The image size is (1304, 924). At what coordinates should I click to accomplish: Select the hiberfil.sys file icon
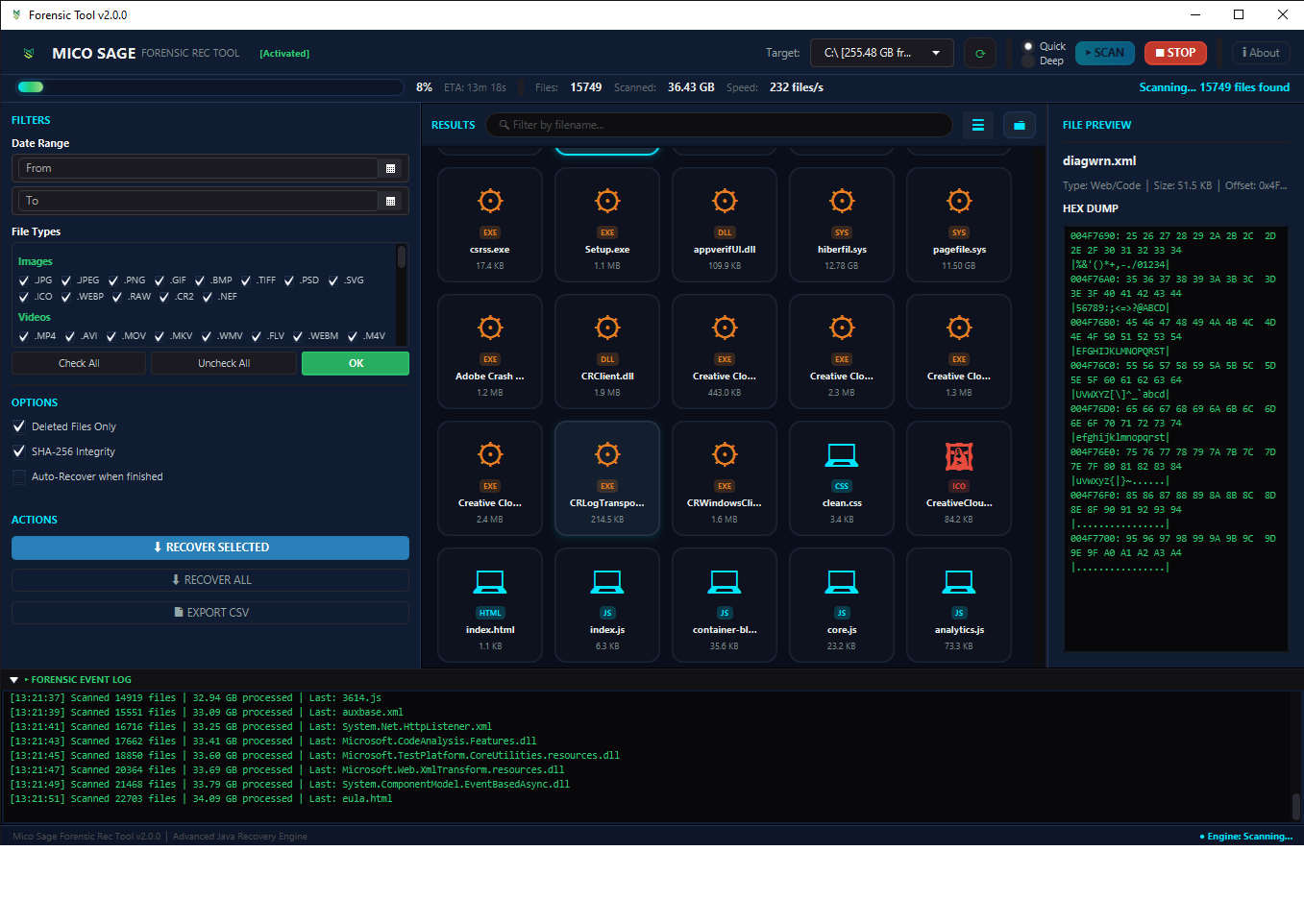click(x=842, y=202)
